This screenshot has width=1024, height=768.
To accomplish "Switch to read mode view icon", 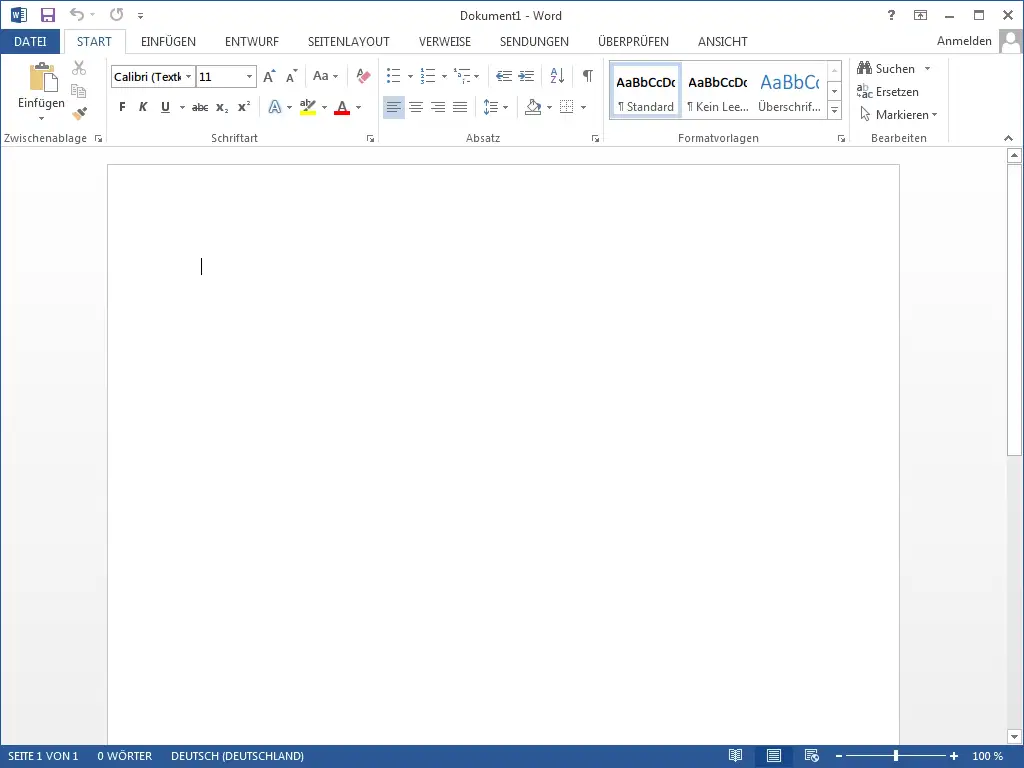I will point(736,756).
